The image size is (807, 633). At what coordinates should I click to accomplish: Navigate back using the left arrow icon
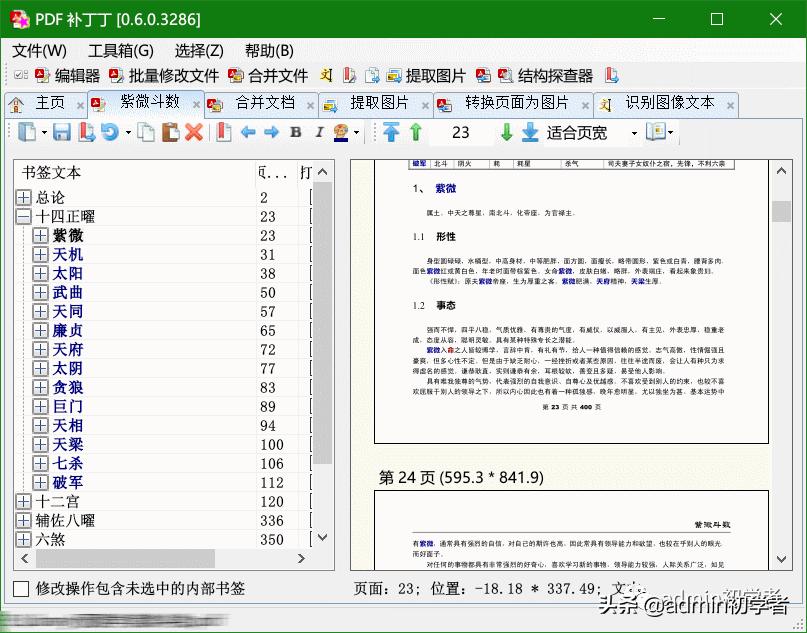248,132
